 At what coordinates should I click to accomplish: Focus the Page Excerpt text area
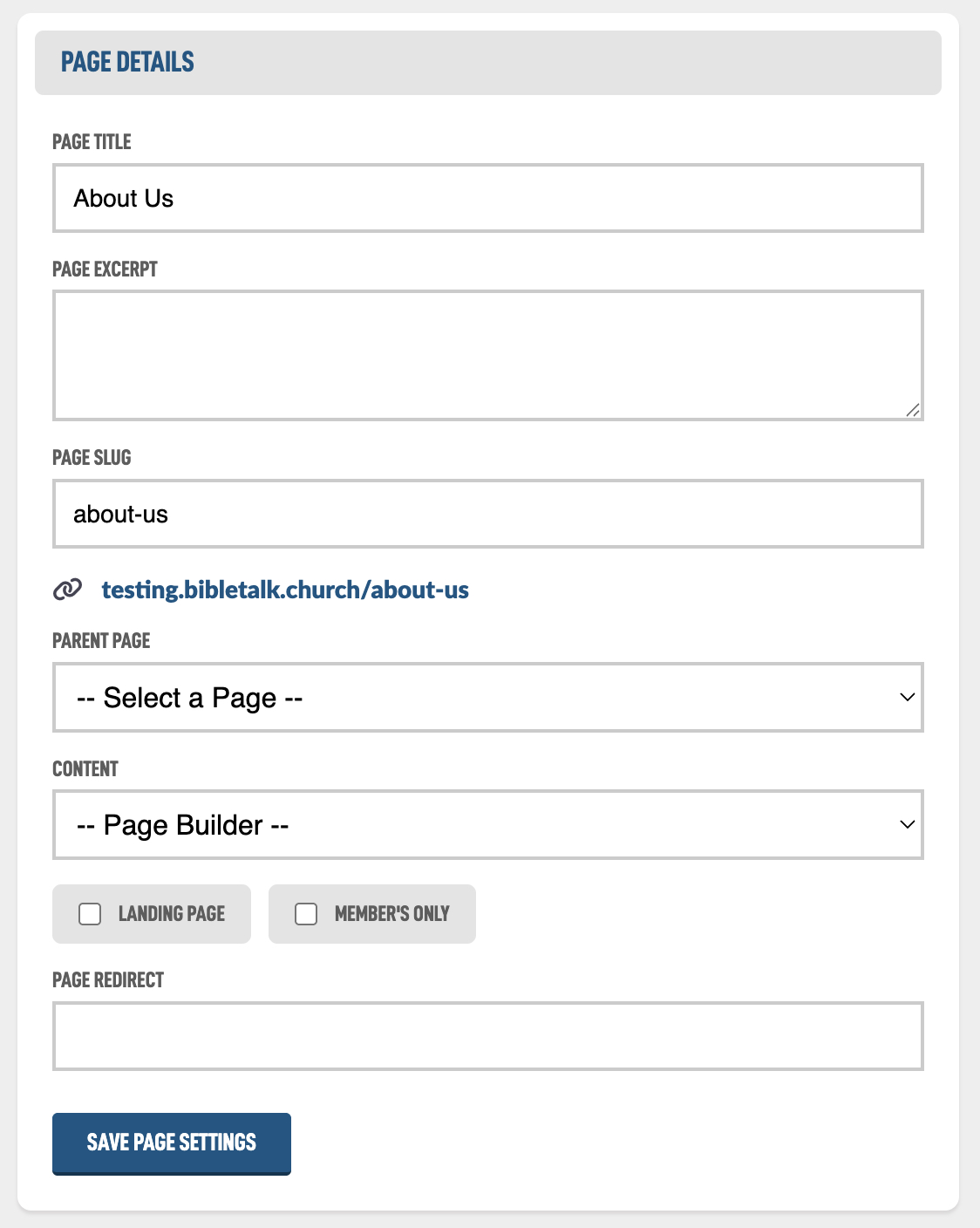point(487,355)
